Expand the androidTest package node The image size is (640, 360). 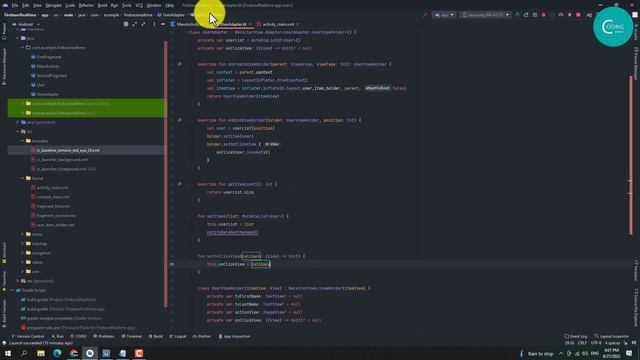[22, 104]
